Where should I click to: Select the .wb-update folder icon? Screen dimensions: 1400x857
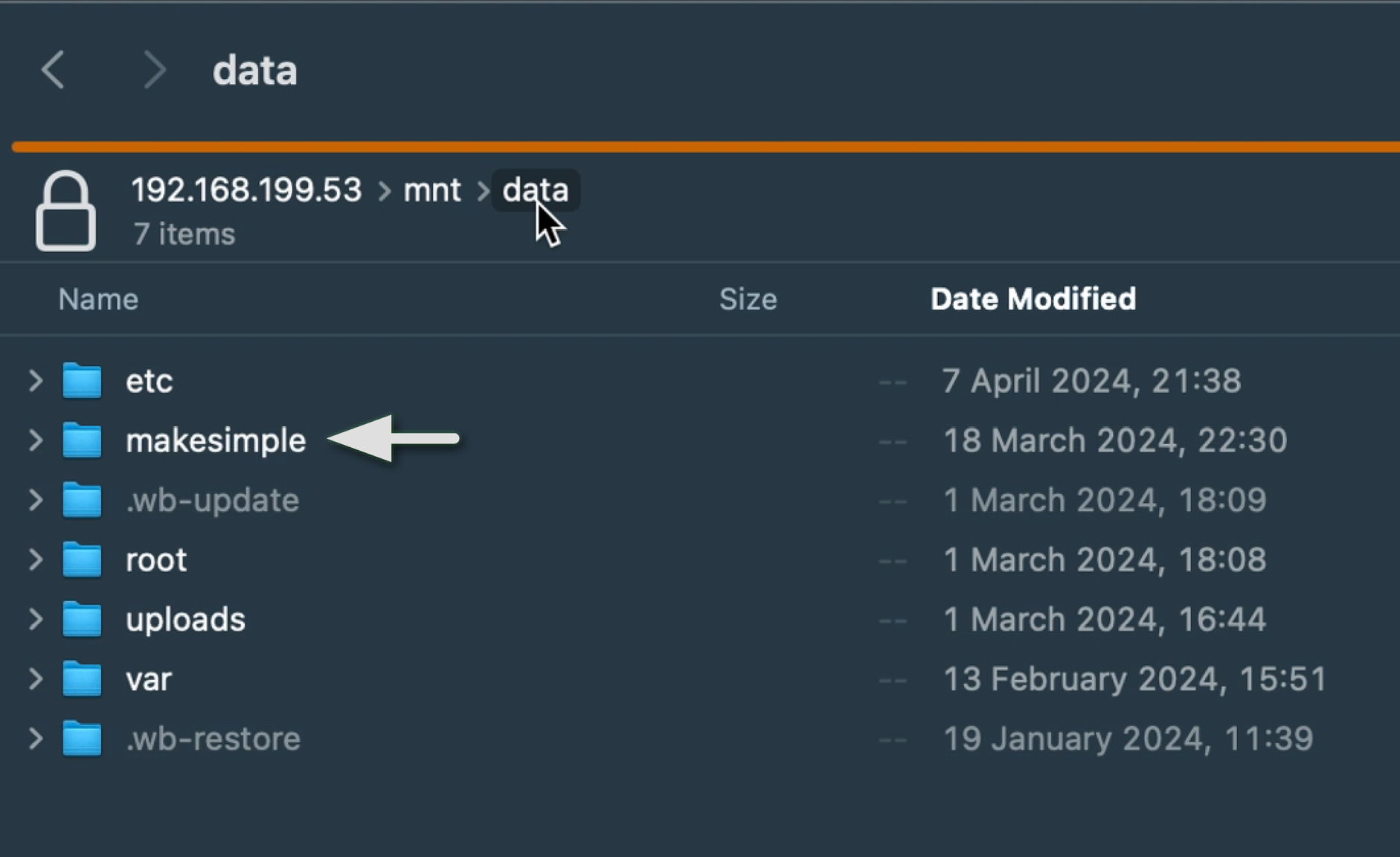tap(82, 500)
